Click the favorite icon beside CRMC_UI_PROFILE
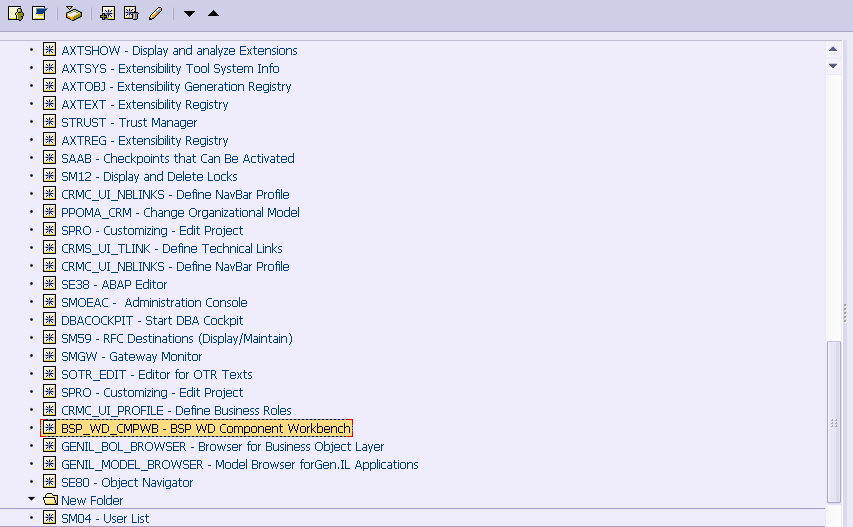 tap(50, 410)
